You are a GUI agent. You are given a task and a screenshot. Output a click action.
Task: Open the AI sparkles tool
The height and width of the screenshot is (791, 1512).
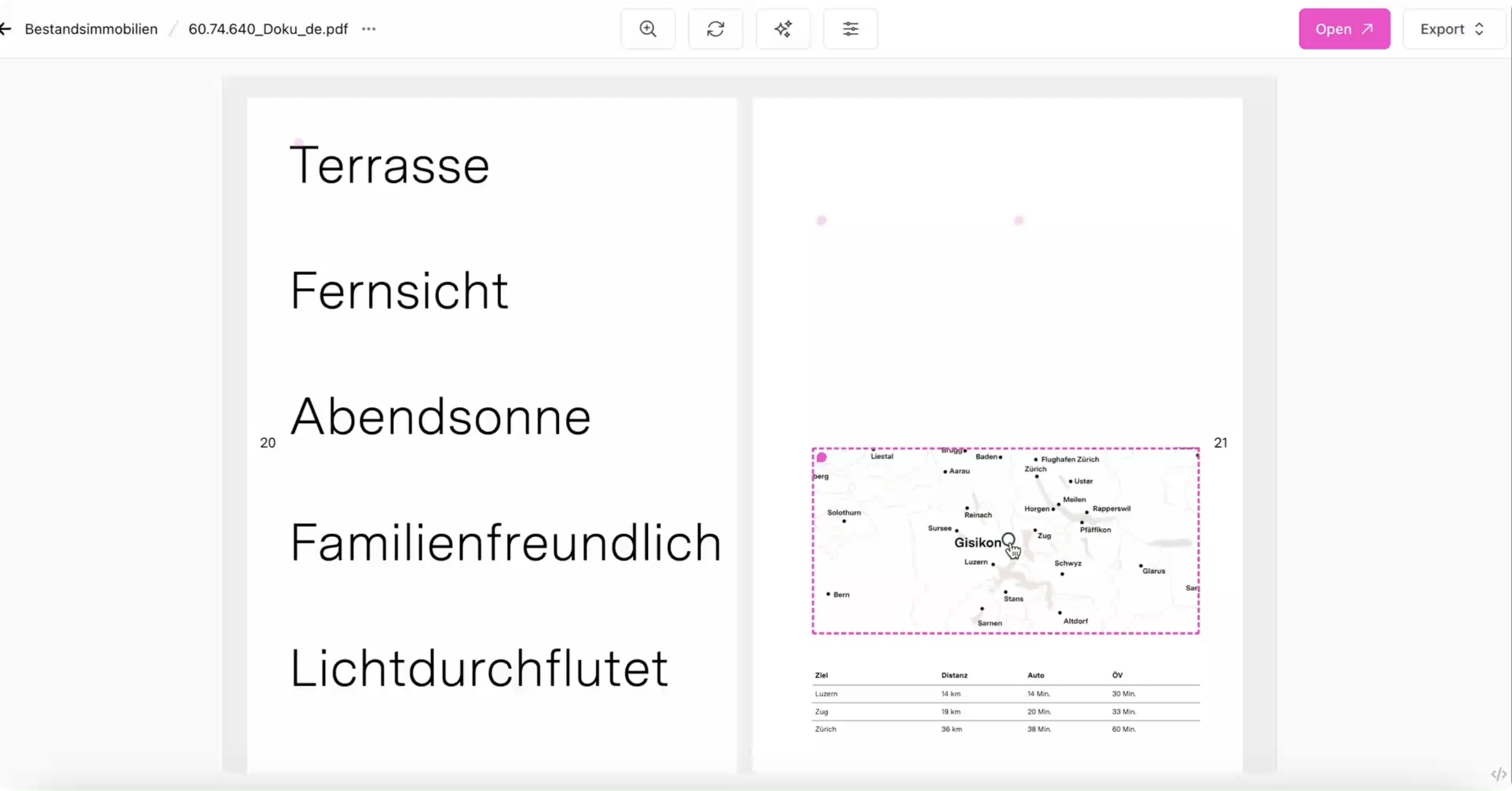click(x=783, y=29)
